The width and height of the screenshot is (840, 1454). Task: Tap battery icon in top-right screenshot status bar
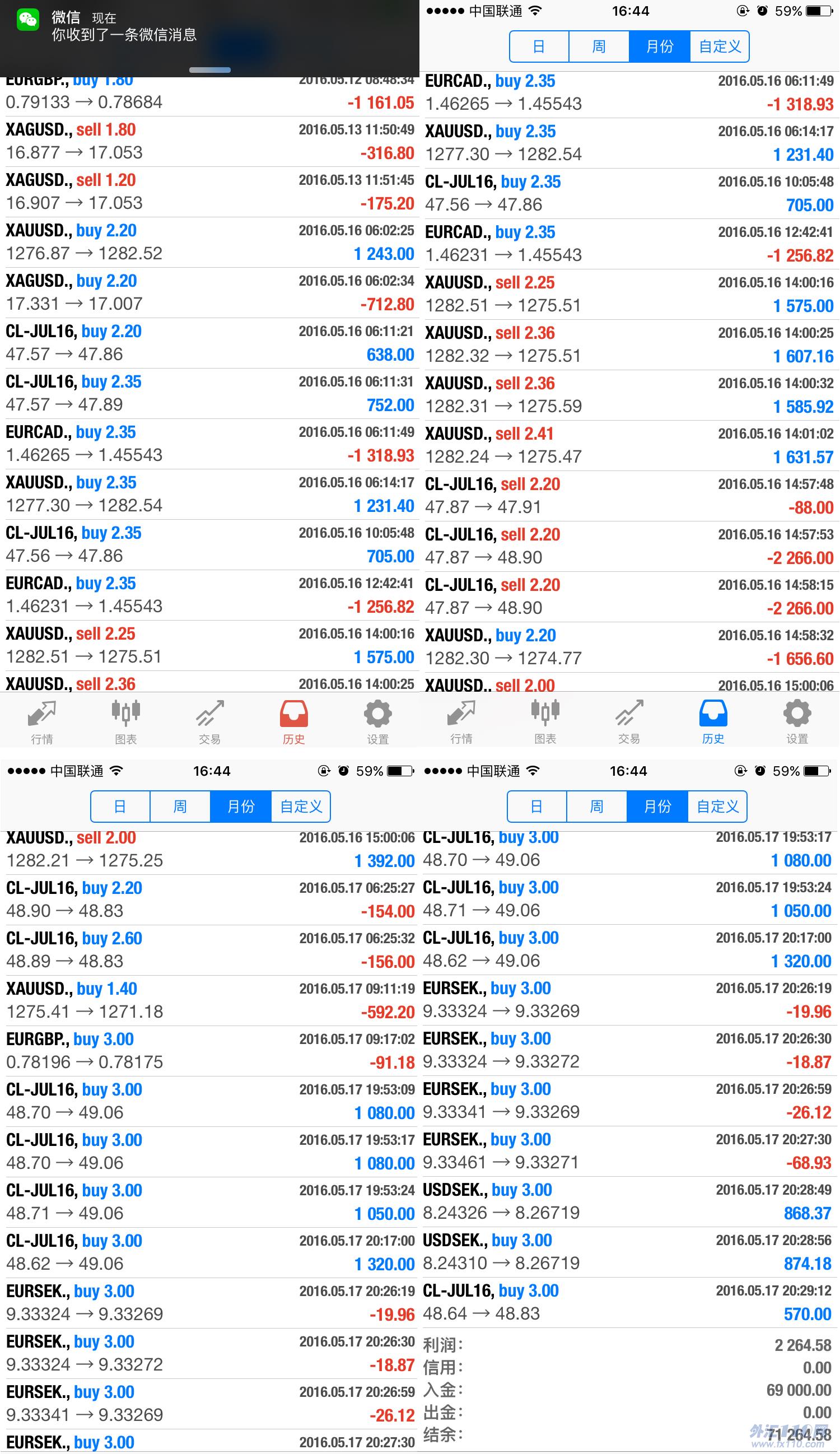click(x=820, y=11)
